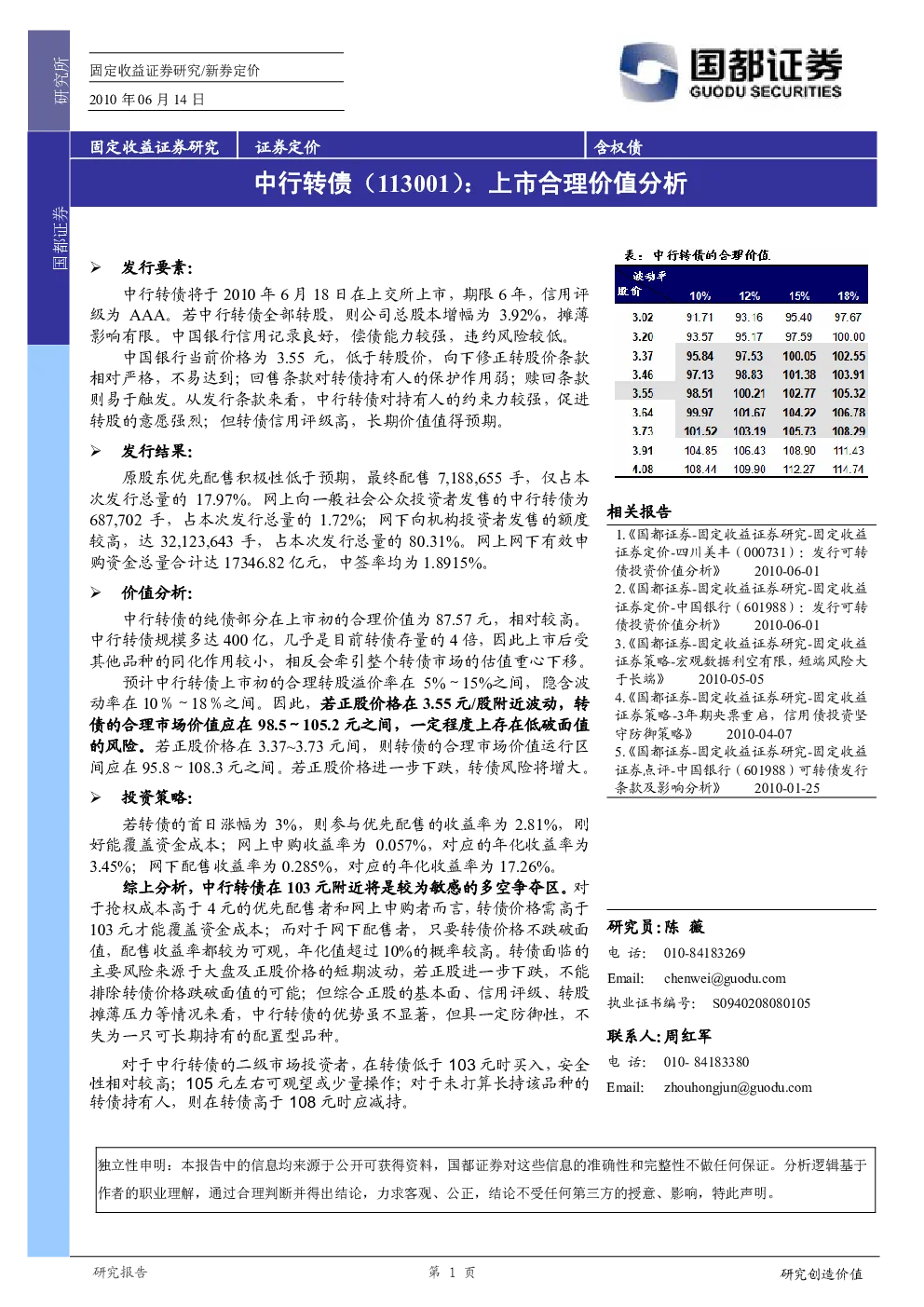Click the arrow bullet beside 价值分析

pos(96,593)
